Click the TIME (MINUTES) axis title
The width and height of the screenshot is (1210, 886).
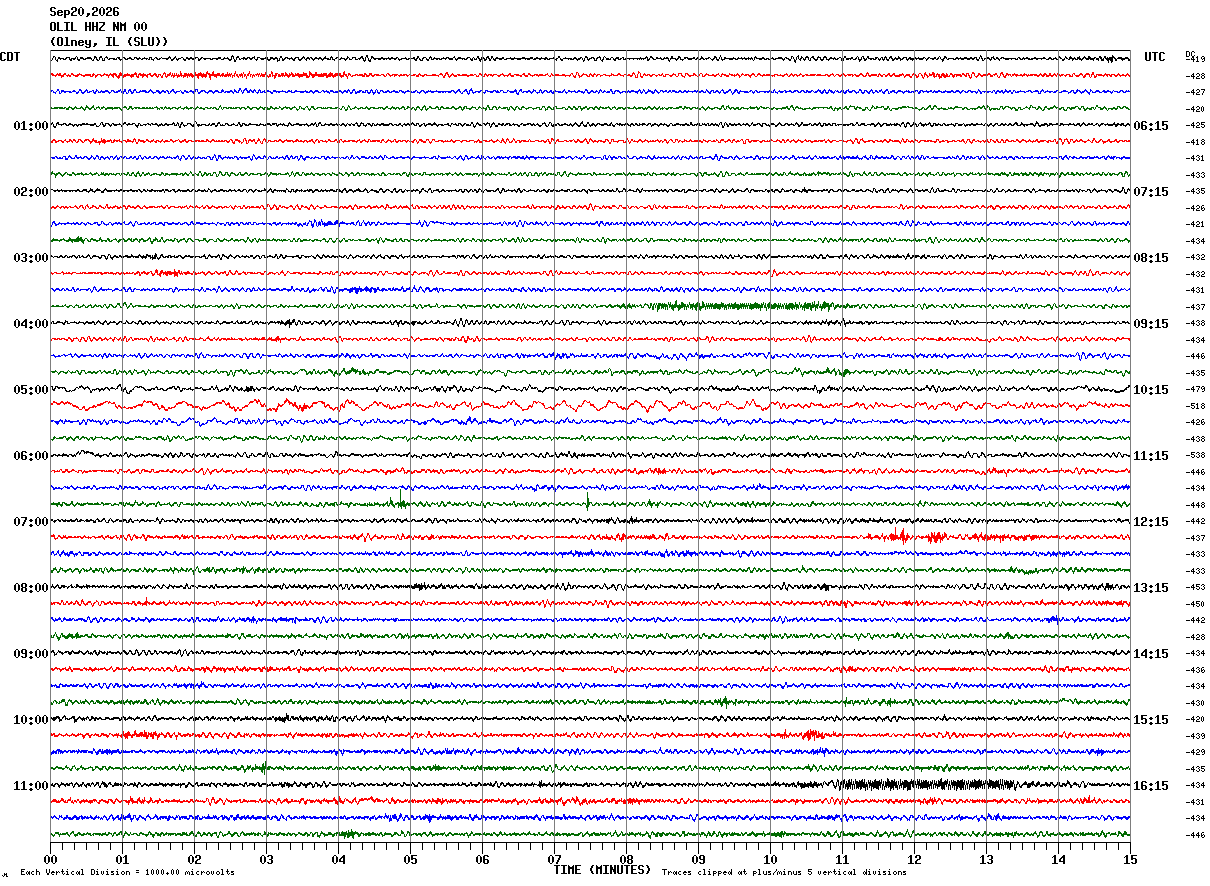[x=602, y=870]
